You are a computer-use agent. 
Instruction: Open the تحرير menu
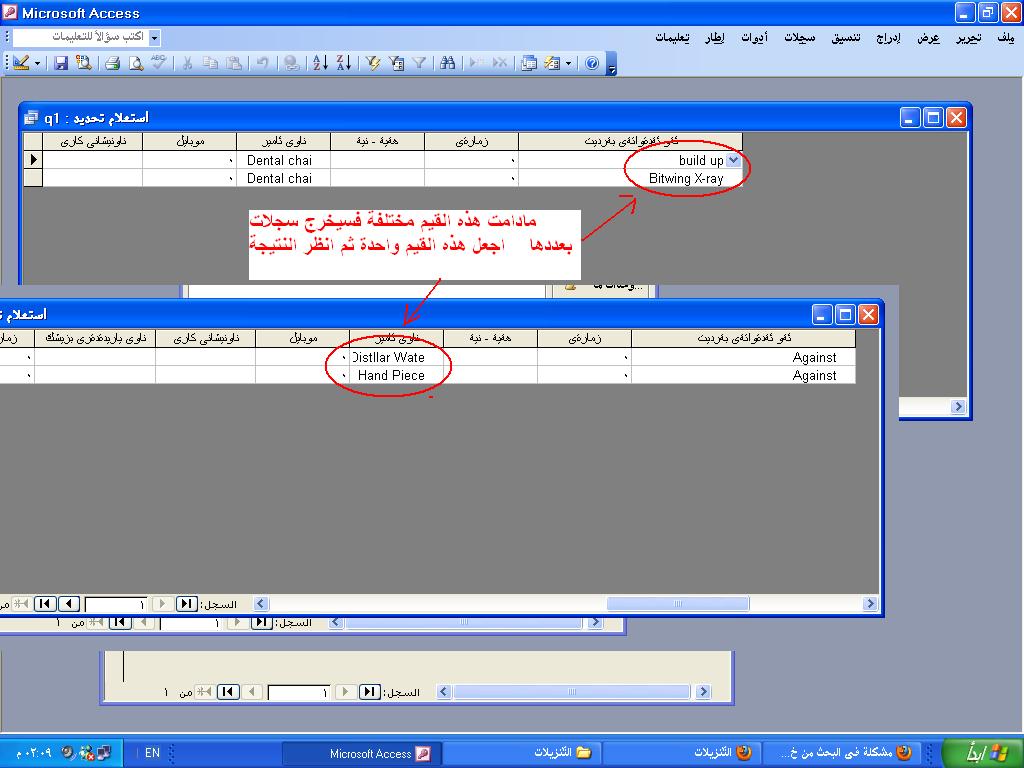coord(969,38)
